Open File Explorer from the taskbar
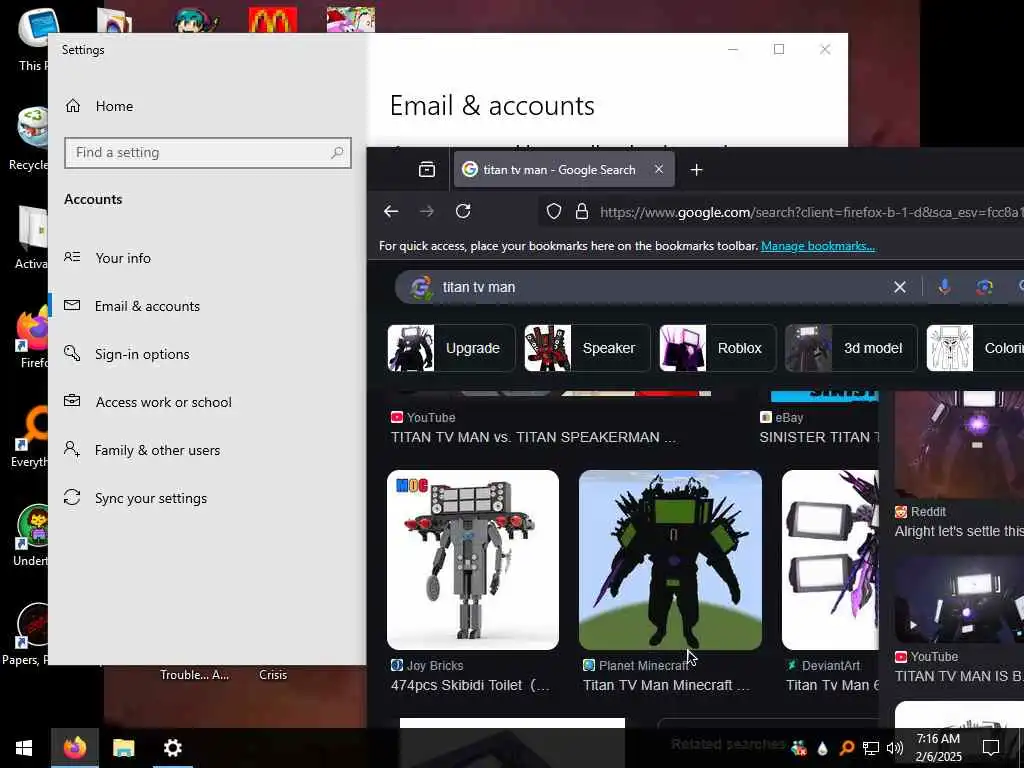Screen dimensions: 1024x768 click(123, 748)
